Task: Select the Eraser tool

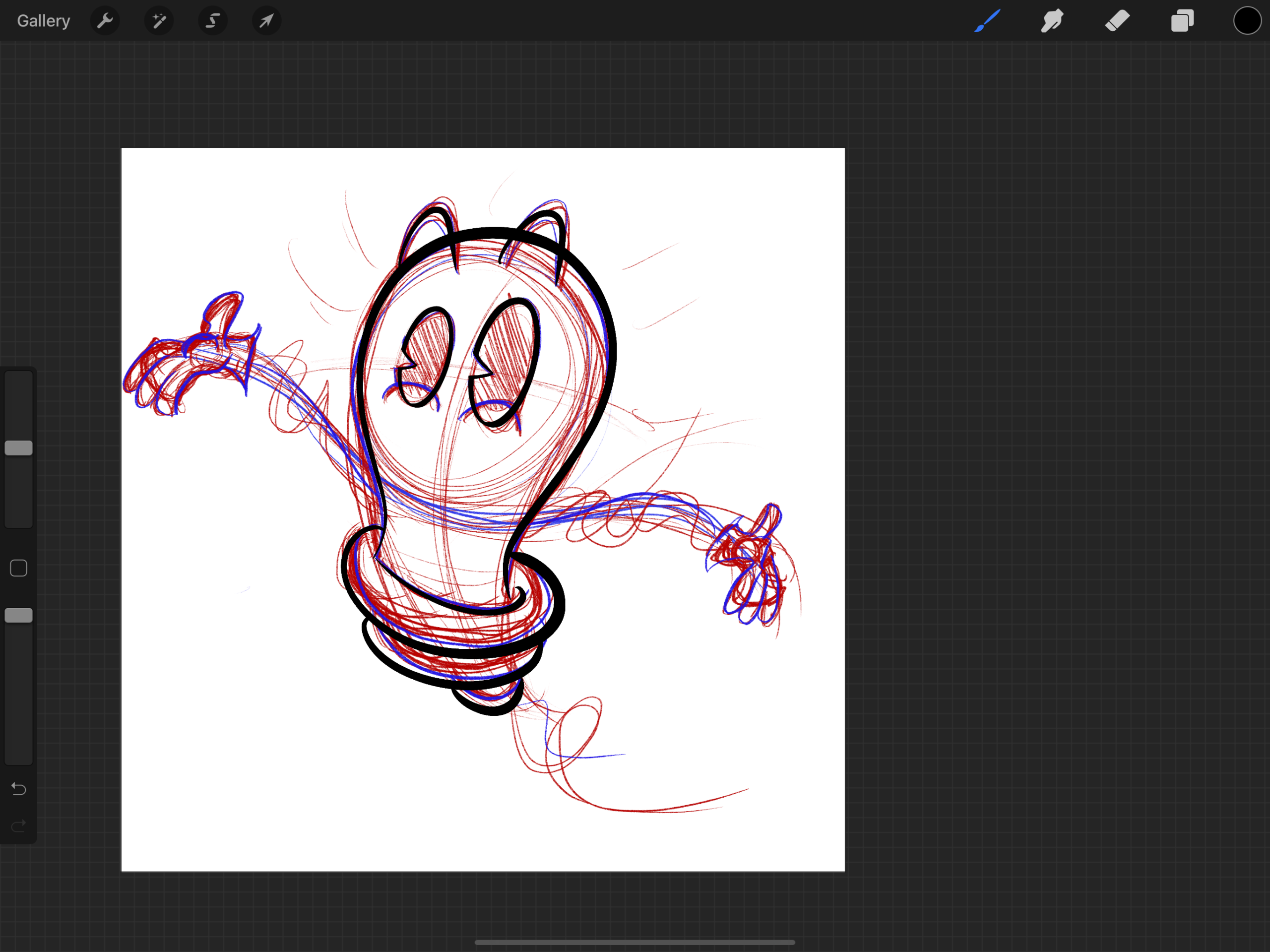Action: click(x=1117, y=21)
